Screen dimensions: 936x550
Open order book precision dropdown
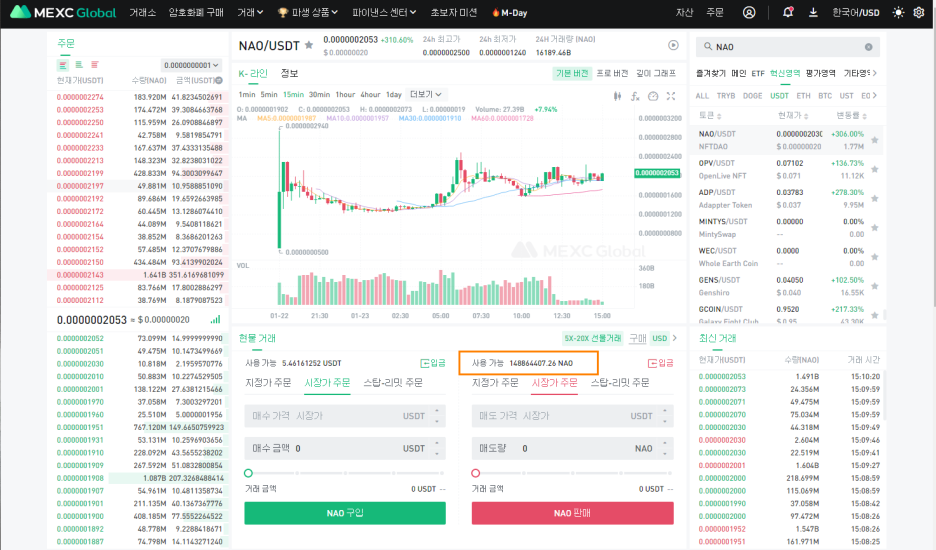pyautogui.click(x=191, y=65)
